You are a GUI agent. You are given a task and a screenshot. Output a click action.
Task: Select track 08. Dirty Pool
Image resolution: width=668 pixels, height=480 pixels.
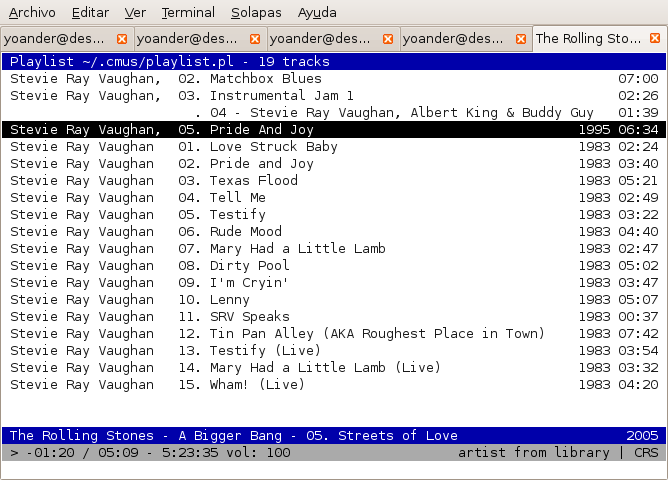coord(334,266)
